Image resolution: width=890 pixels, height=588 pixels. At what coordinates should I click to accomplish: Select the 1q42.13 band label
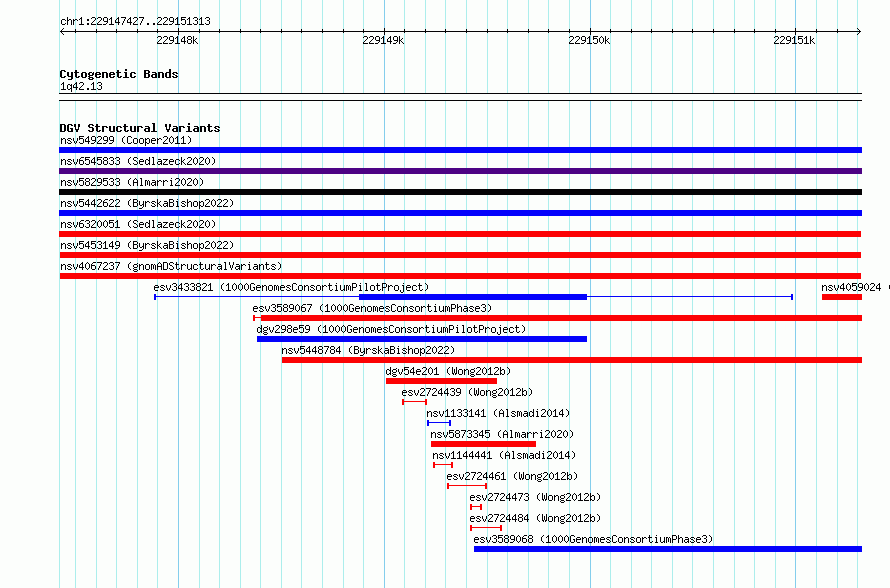81,86
